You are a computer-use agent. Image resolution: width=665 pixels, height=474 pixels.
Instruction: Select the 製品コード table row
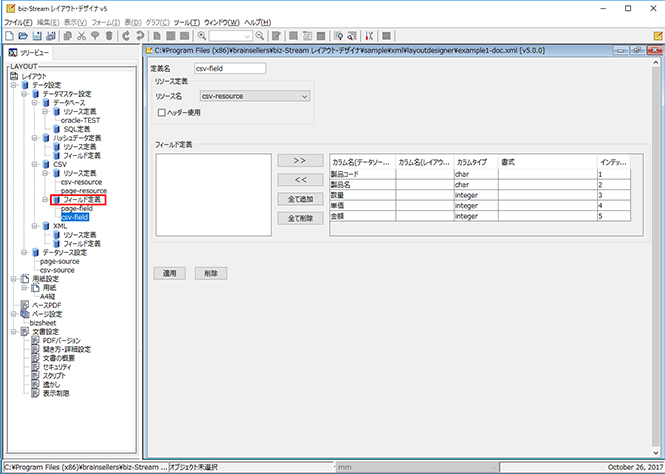coord(480,174)
